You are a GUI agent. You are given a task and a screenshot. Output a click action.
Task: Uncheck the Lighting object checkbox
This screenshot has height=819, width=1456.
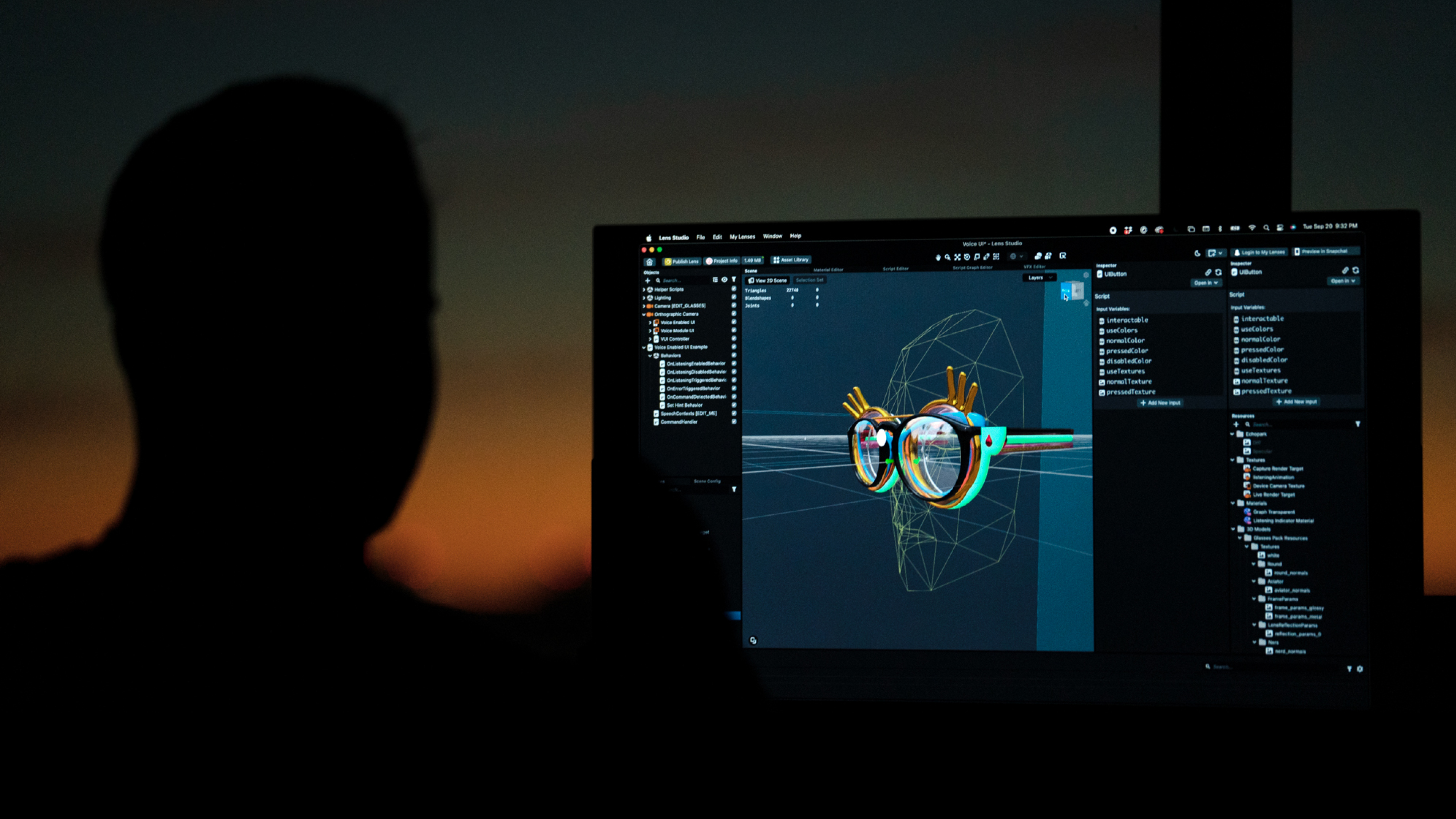734,297
